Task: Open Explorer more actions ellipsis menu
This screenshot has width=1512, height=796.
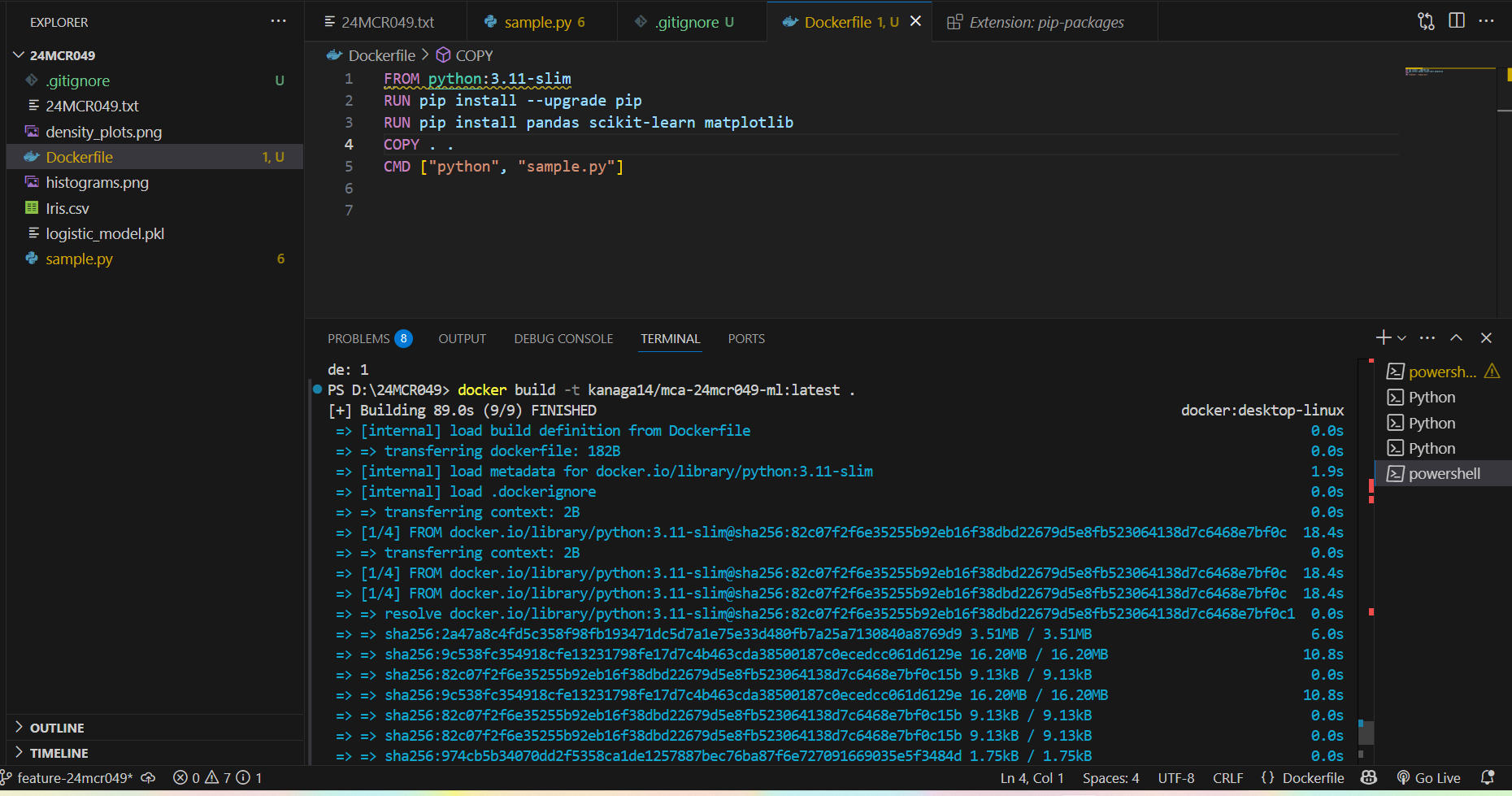Action: [278, 22]
